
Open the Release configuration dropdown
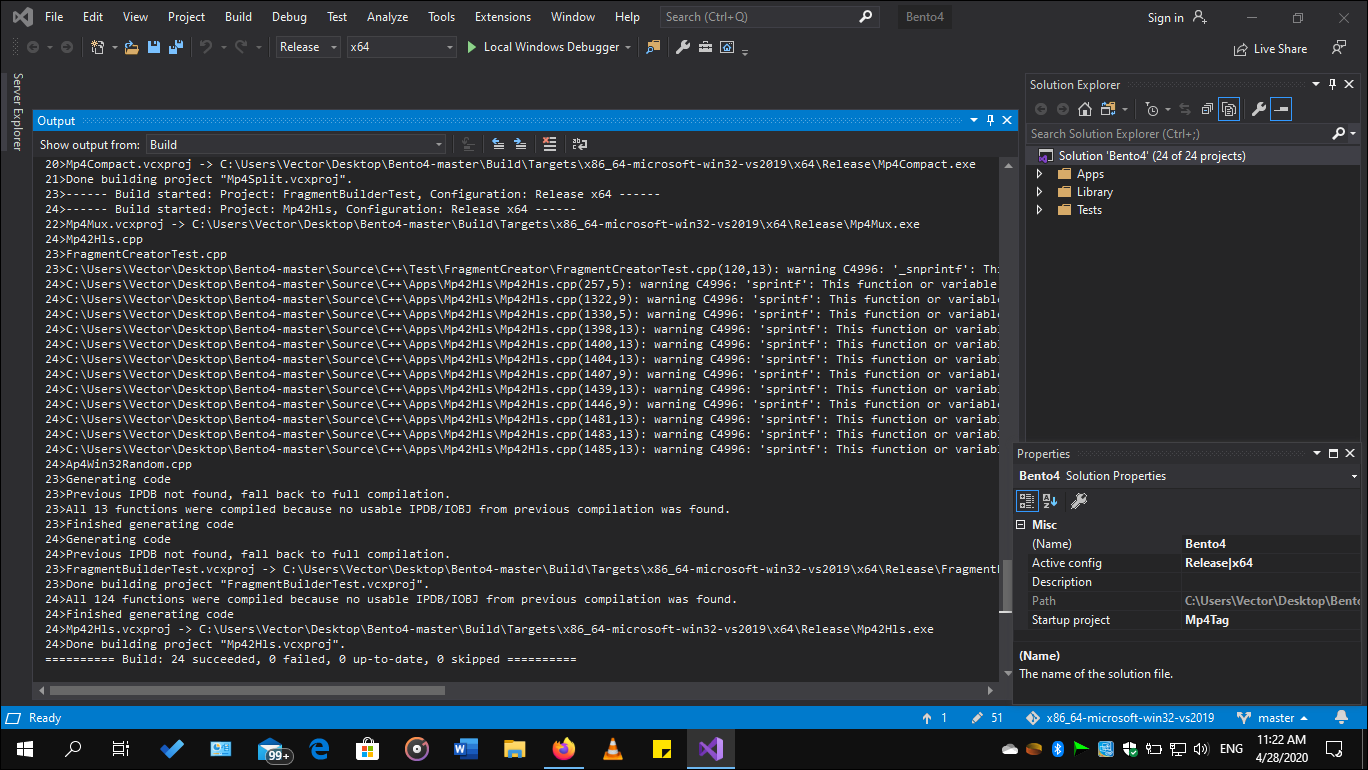[x=308, y=47]
